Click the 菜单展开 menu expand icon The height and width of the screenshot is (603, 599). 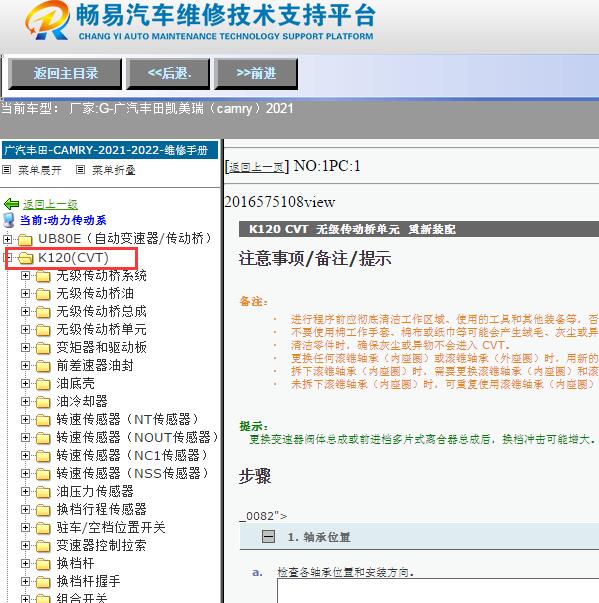(x=7, y=169)
